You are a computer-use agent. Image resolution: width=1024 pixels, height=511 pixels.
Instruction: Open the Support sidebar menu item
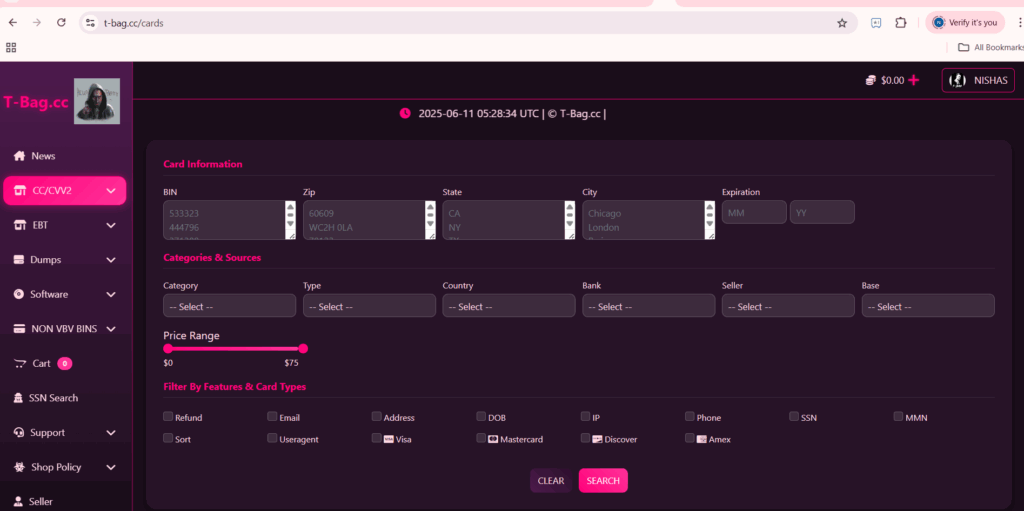[65, 433]
